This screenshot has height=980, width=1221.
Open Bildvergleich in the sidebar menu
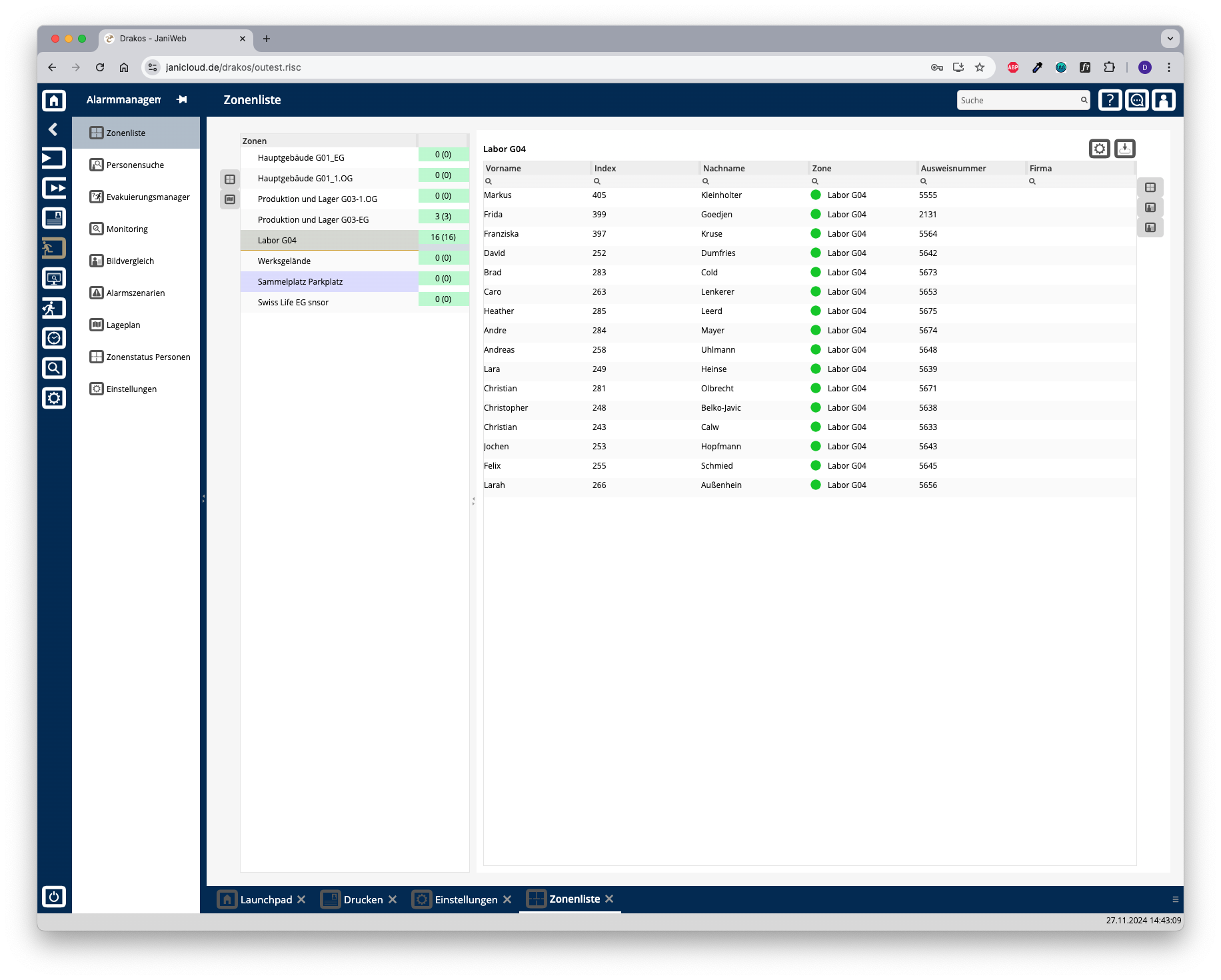point(136,261)
